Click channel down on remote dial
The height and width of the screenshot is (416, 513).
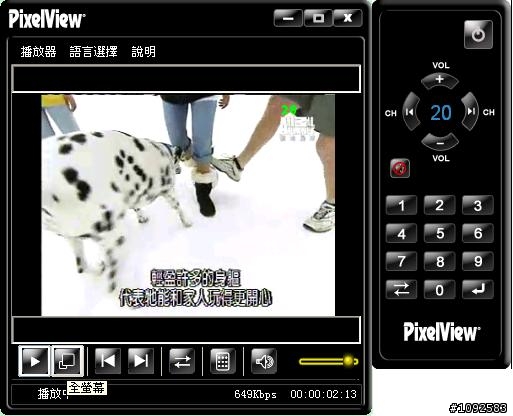411,111
